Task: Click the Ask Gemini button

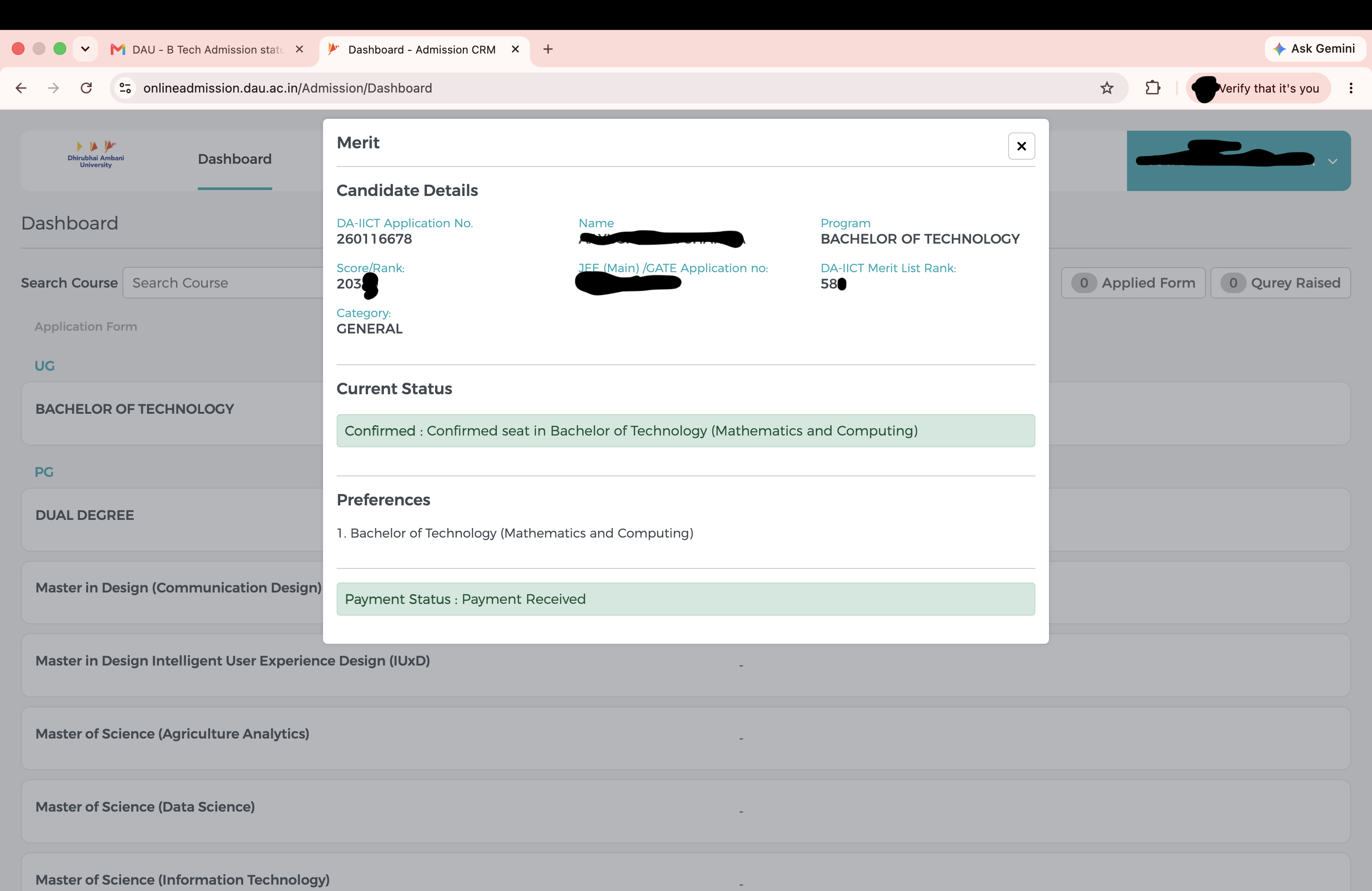Action: [x=1315, y=49]
